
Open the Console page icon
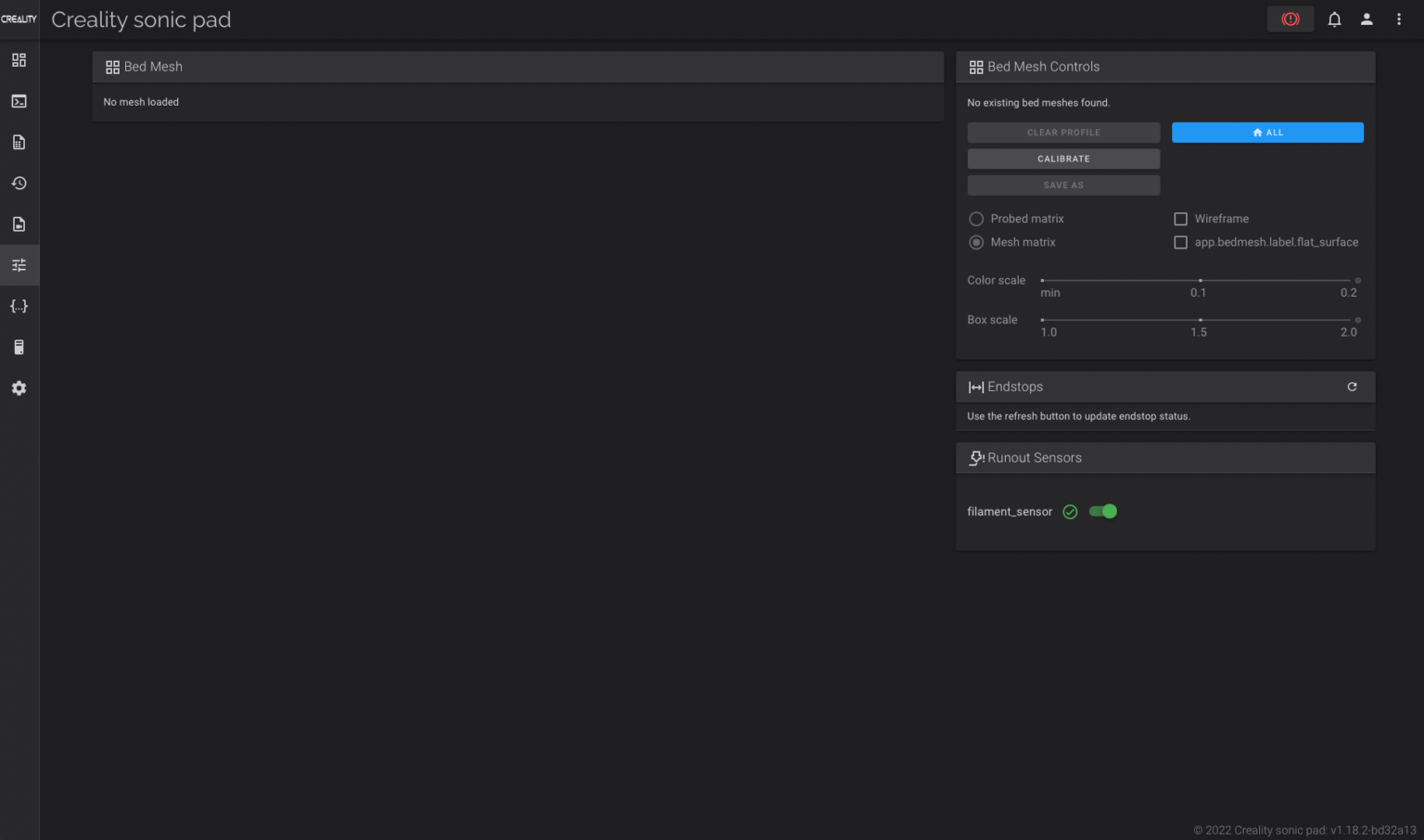[19, 101]
